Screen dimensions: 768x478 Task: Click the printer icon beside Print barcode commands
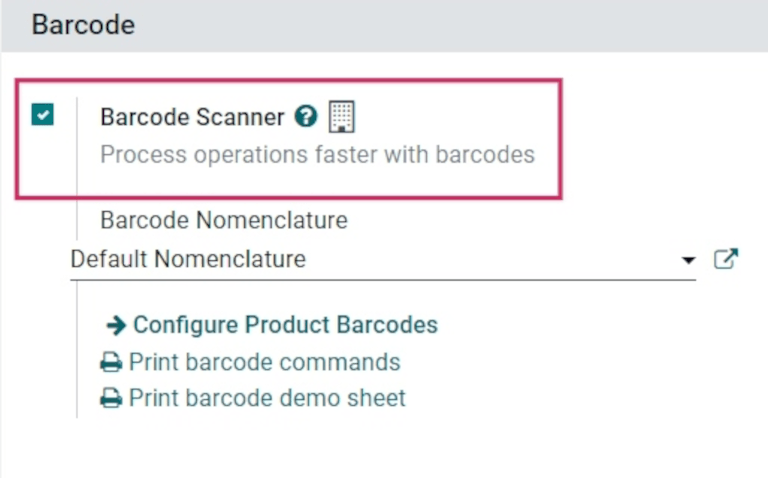pyautogui.click(x=110, y=363)
